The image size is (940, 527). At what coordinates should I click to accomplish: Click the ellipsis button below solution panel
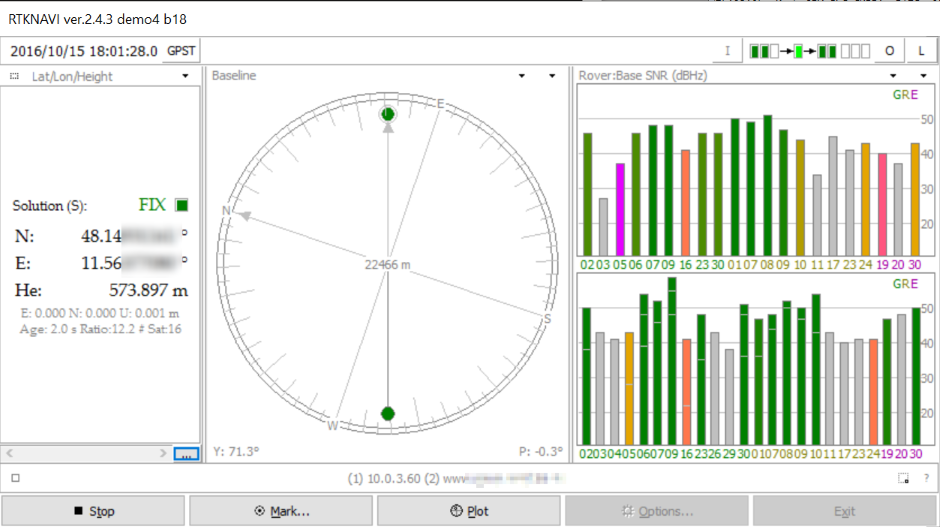pos(186,454)
